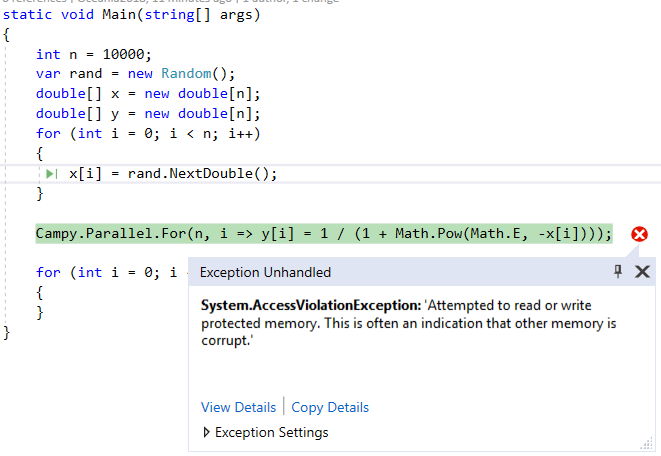Click the red exception error icon
The height and width of the screenshot is (456, 661).
click(639, 234)
